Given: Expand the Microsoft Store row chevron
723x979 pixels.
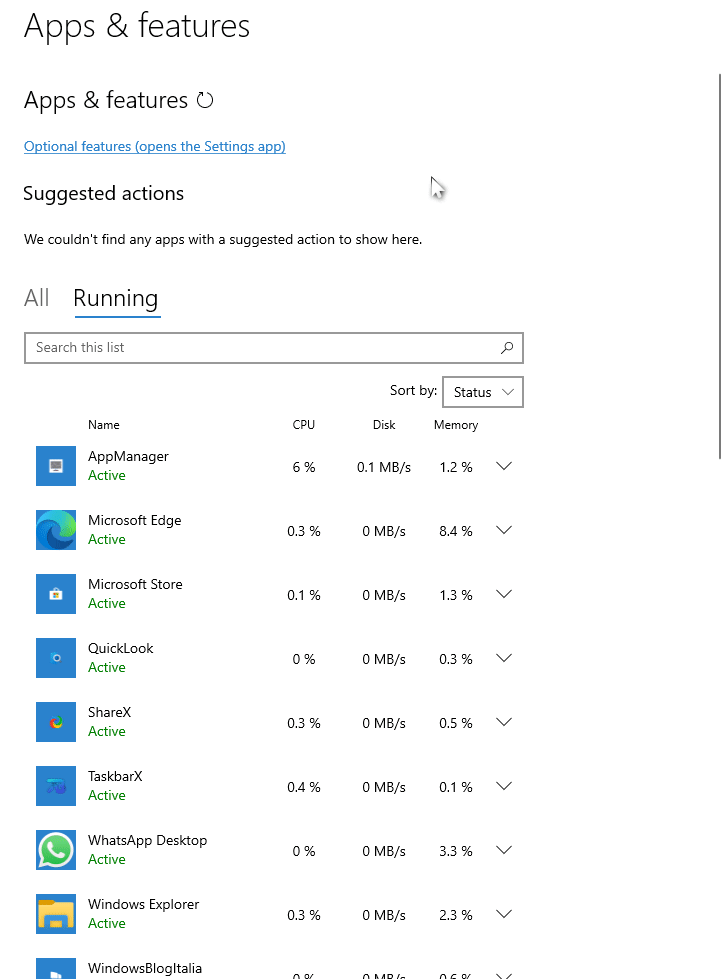Looking at the screenshot, I should click(x=504, y=594).
